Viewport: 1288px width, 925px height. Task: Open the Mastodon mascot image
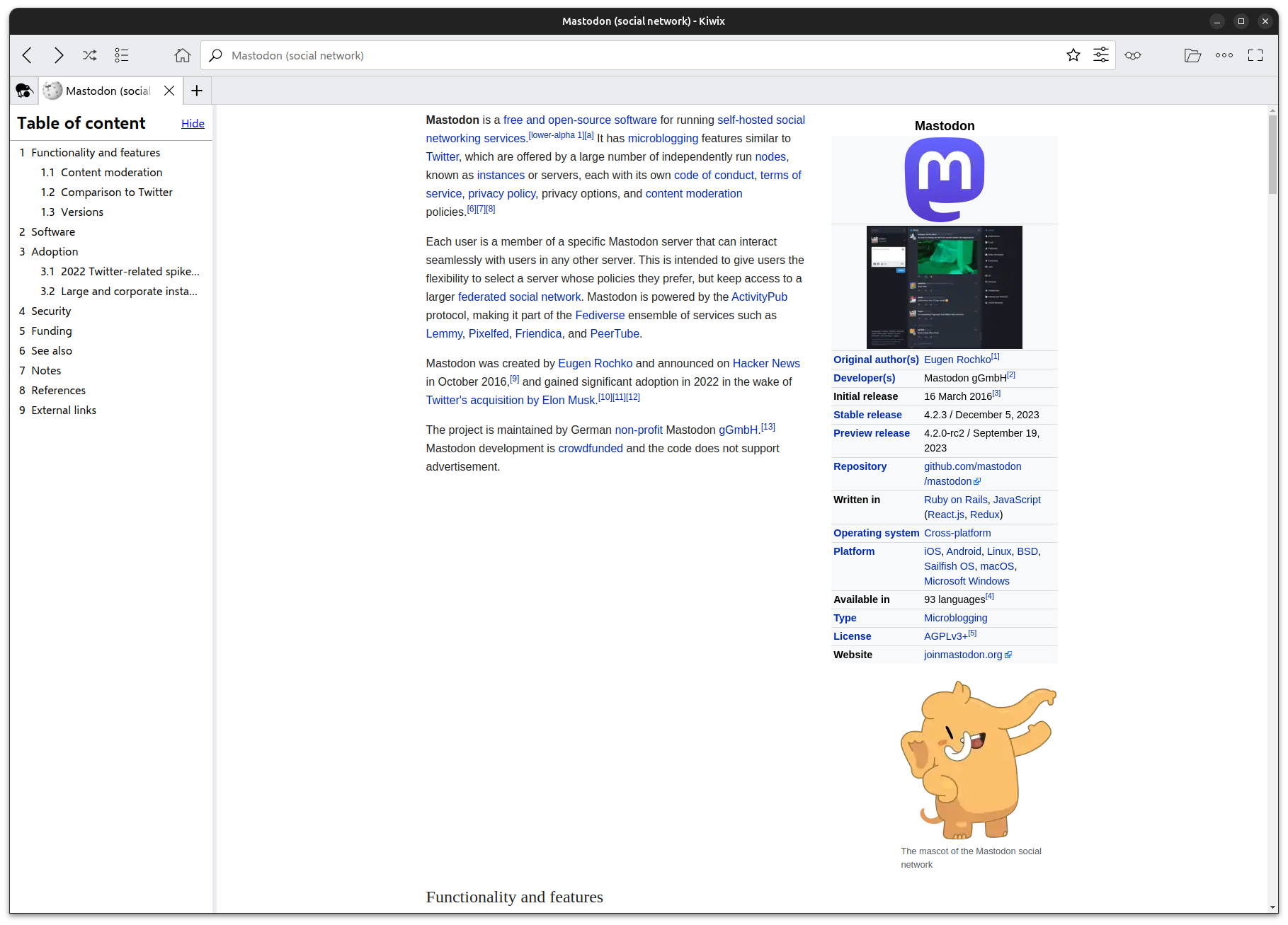pos(978,760)
